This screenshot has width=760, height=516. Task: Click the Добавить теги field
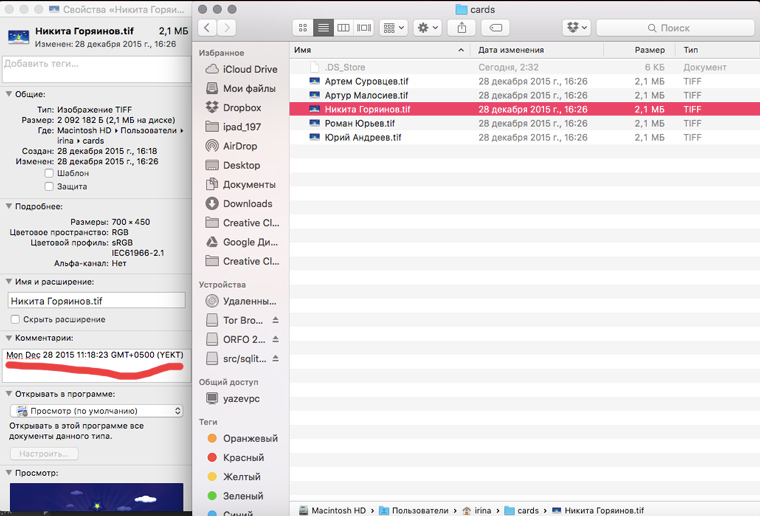(96, 69)
